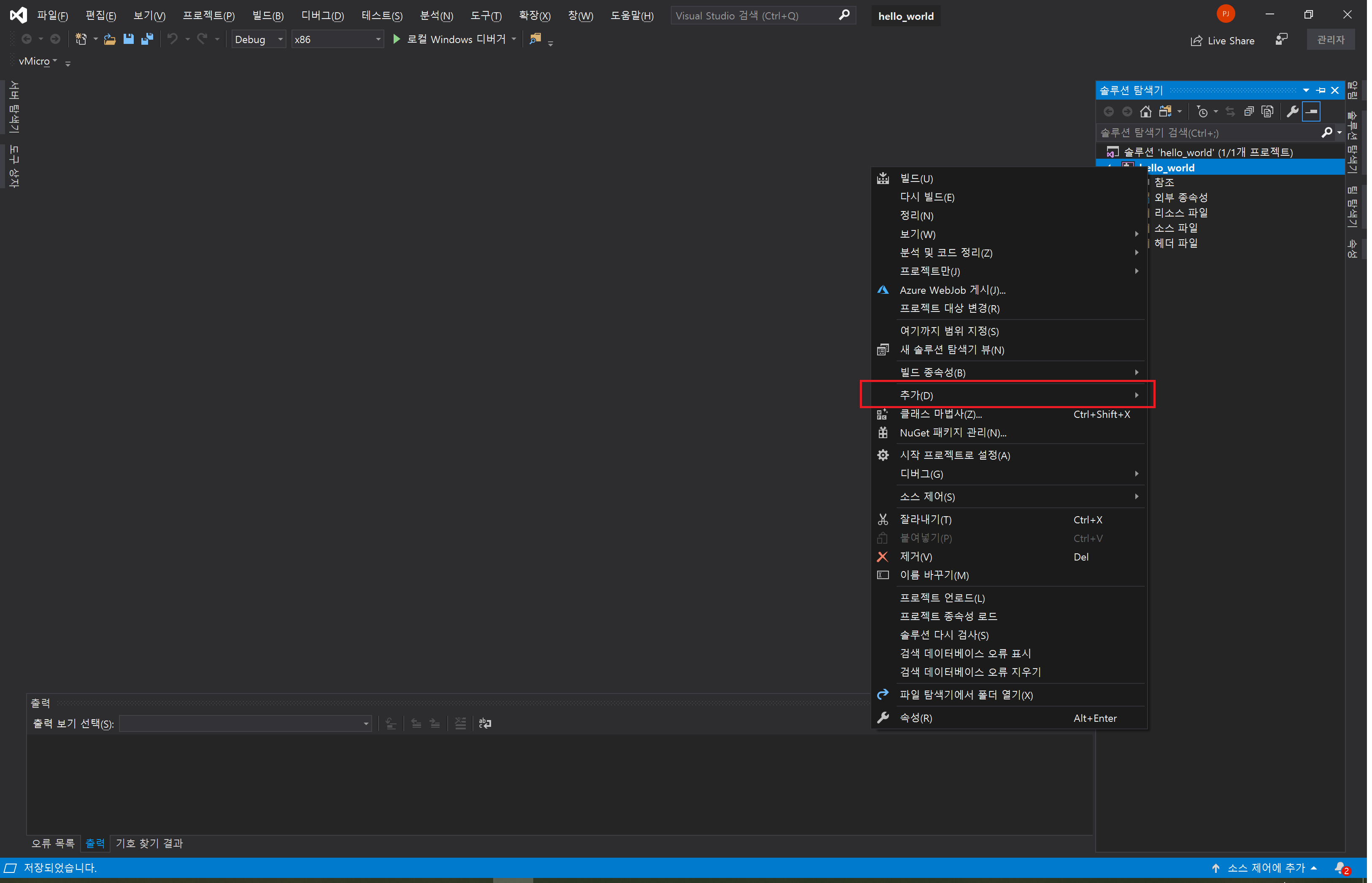The height and width of the screenshot is (883, 1372).
Task: Open the output view selection combo box
Action: click(245, 723)
